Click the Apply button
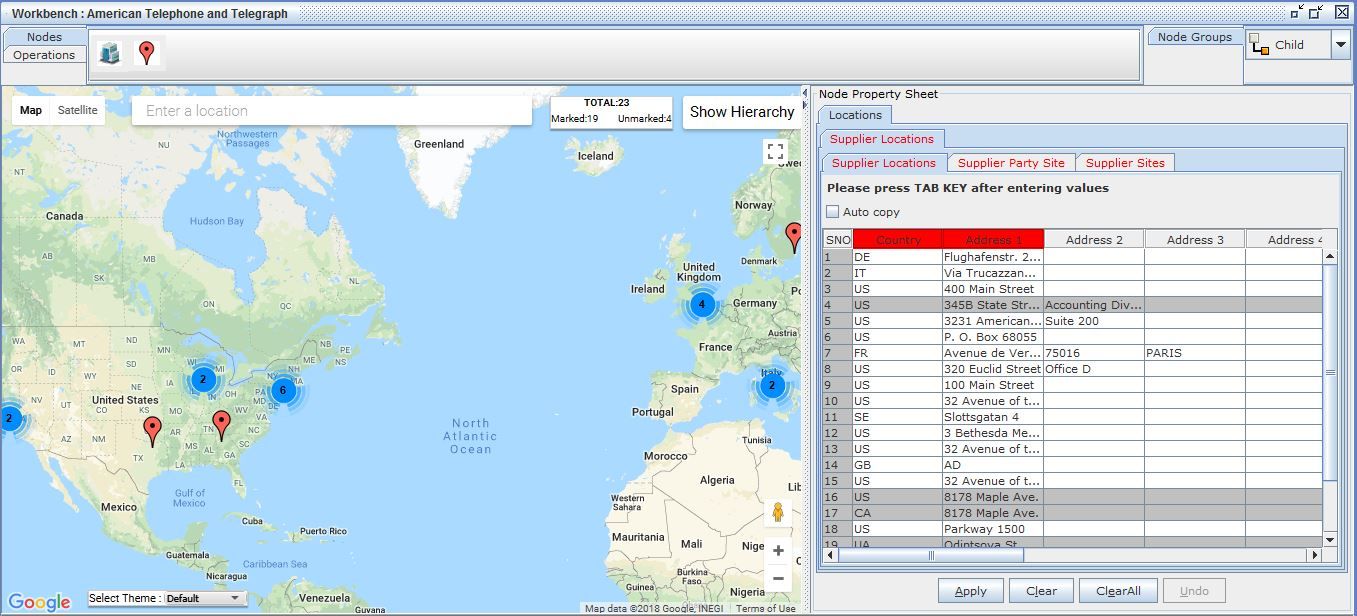The width and height of the screenshot is (1357, 616). [x=970, y=591]
